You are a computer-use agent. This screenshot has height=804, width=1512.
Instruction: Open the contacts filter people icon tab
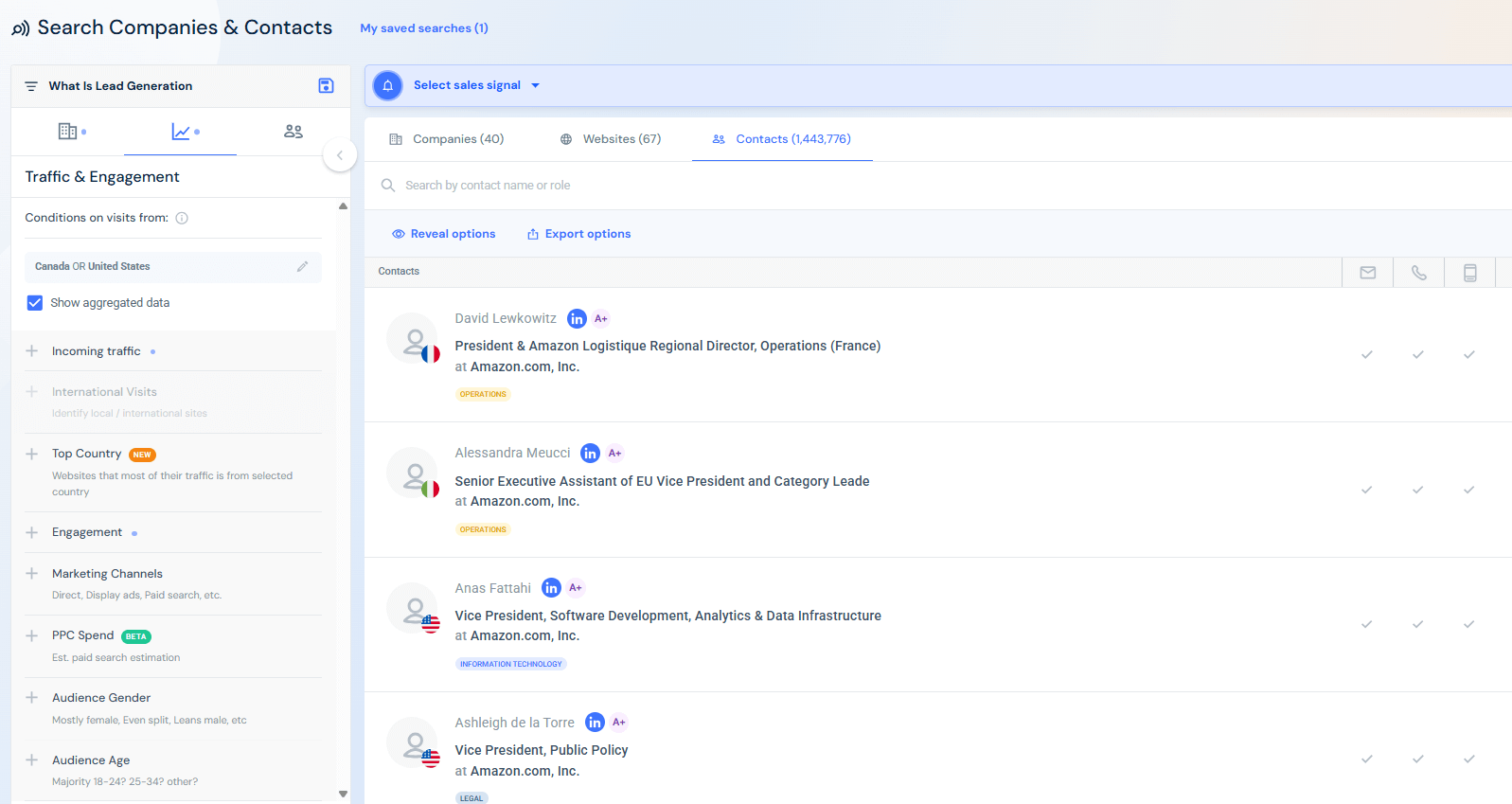click(x=294, y=132)
